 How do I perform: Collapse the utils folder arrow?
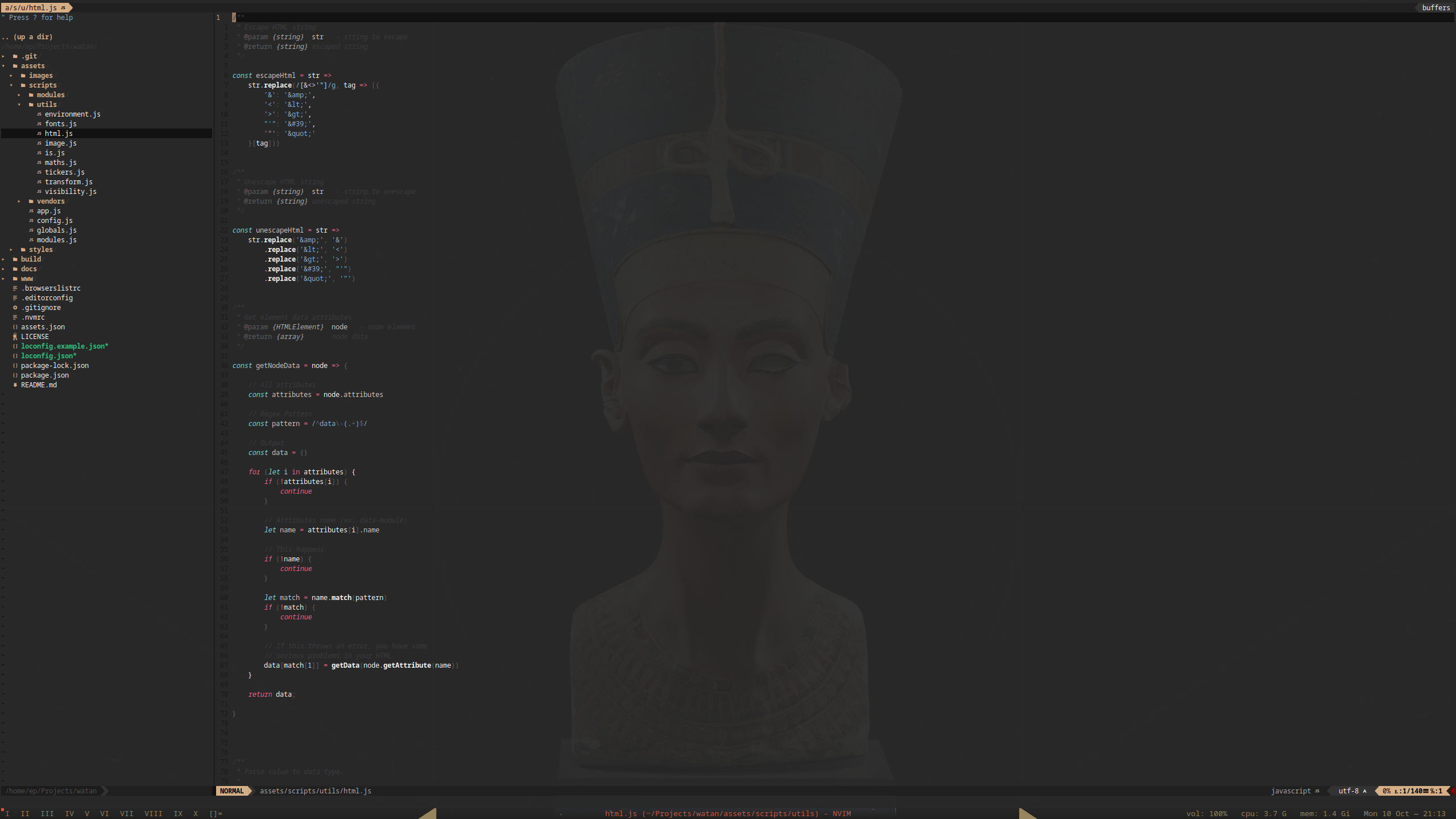(x=19, y=105)
